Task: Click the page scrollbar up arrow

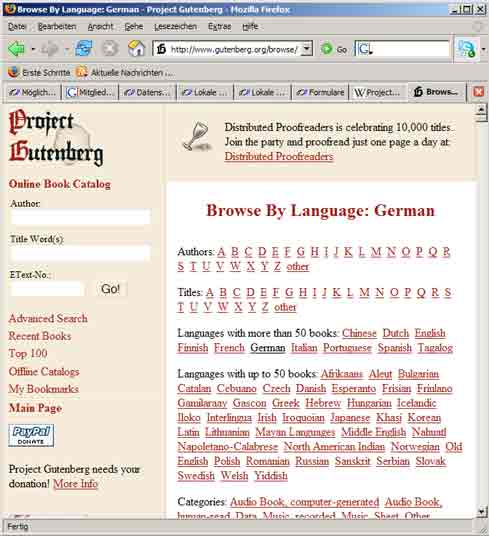Action: point(481,109)
